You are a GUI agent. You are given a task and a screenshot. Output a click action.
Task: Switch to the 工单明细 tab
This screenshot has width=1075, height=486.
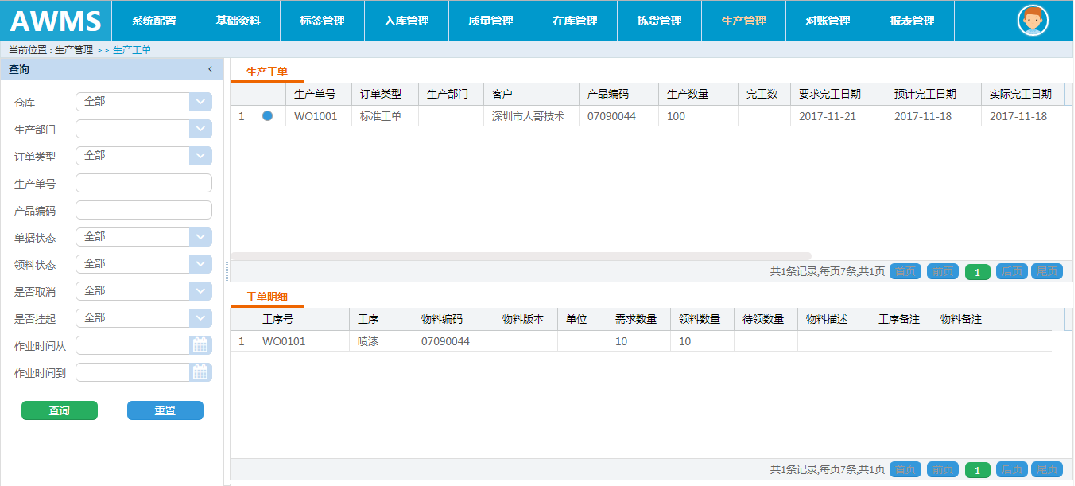tap(267, 297)
